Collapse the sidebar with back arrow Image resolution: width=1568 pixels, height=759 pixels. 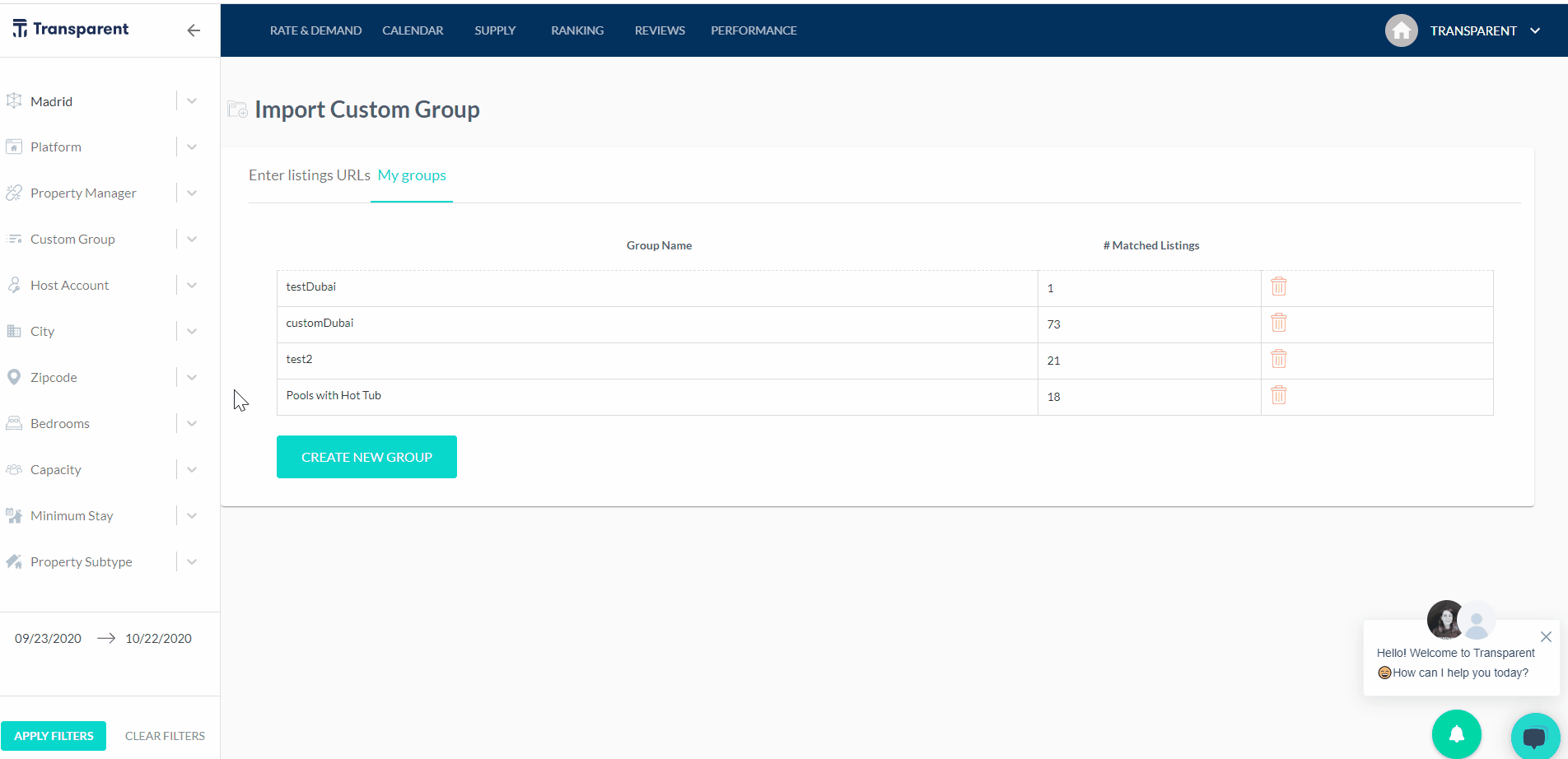click(194, 30)
